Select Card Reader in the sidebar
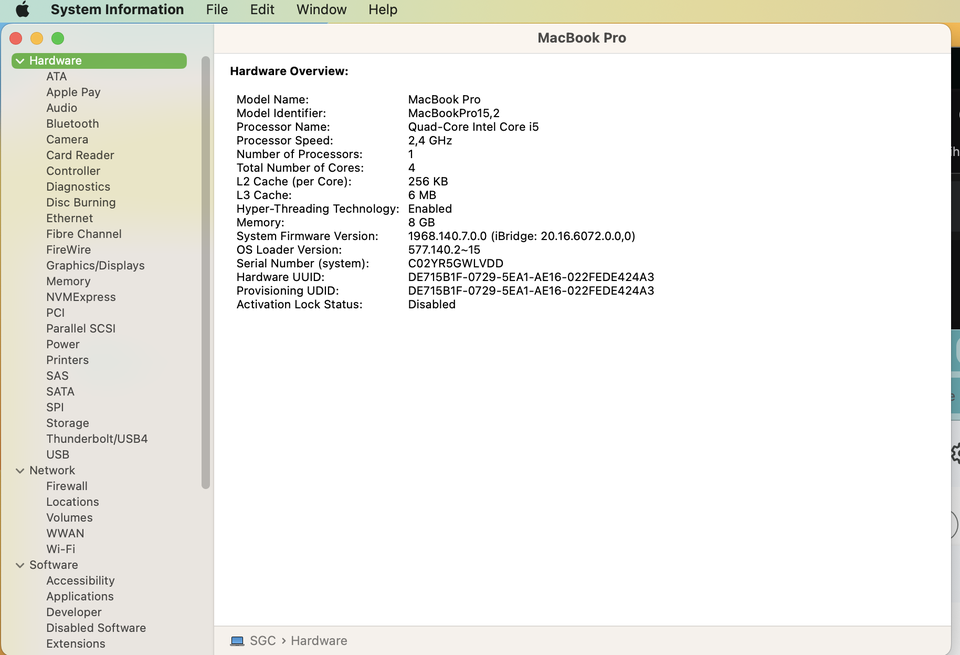 tap(80, 155)
